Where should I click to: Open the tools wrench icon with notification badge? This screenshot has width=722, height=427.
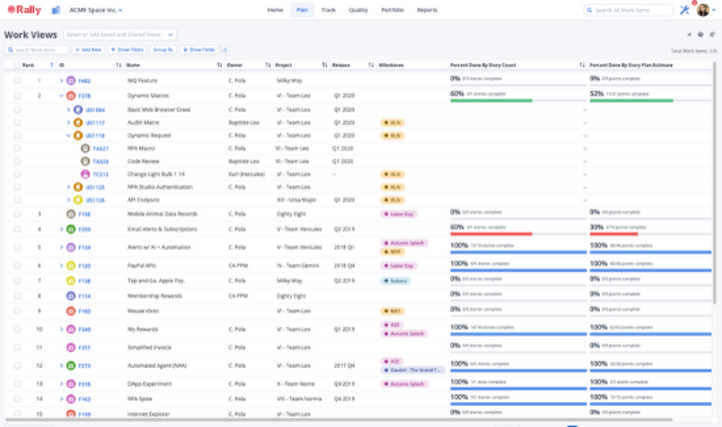(x=684, y=10)
